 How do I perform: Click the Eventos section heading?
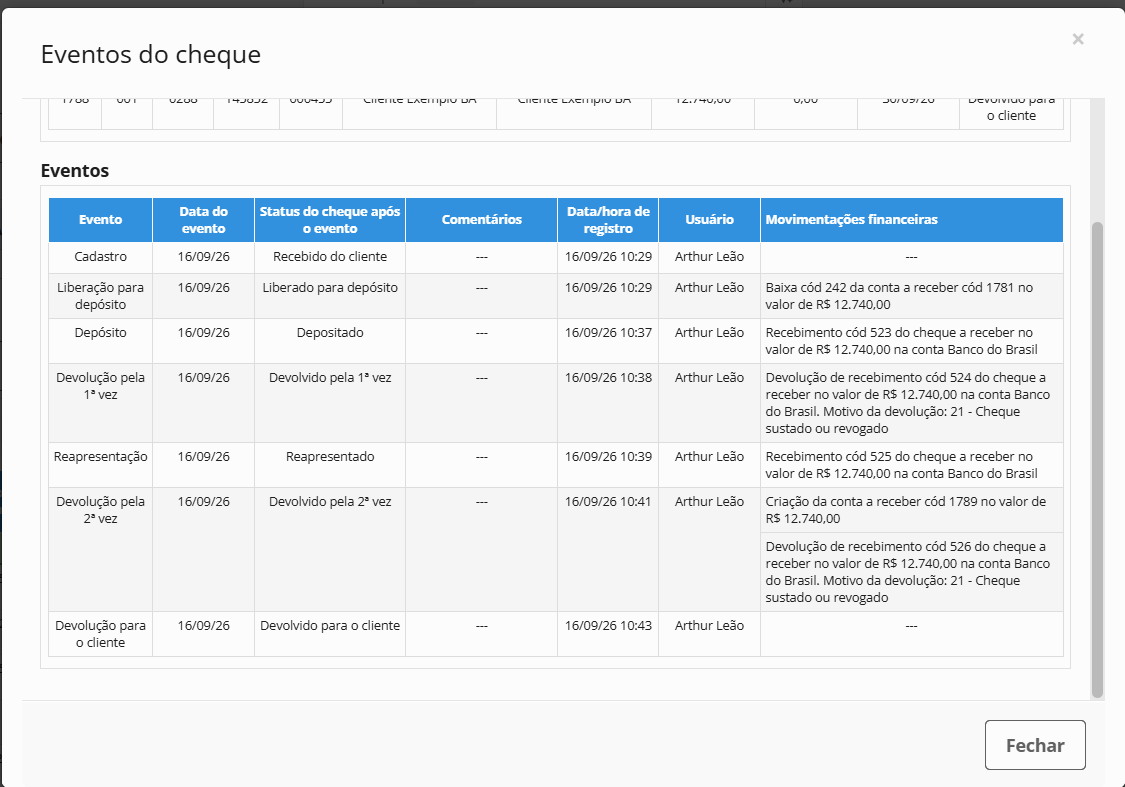(75, 171)
